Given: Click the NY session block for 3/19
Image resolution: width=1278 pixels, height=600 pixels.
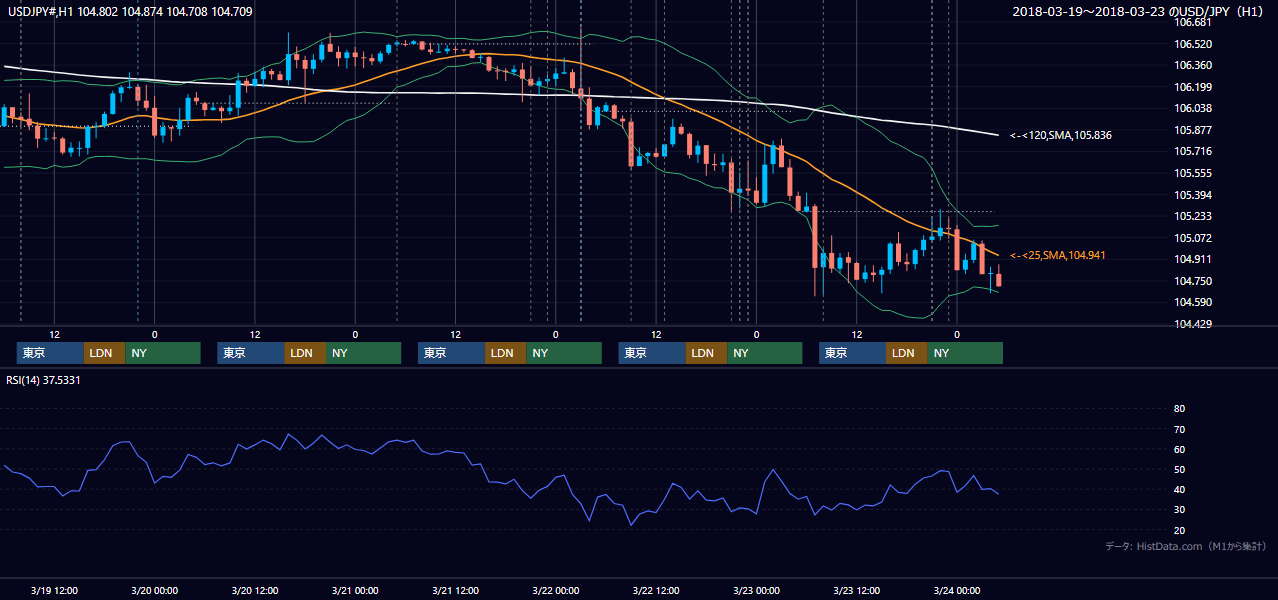Looking at the screenshot, I should [x=163, y=353].
